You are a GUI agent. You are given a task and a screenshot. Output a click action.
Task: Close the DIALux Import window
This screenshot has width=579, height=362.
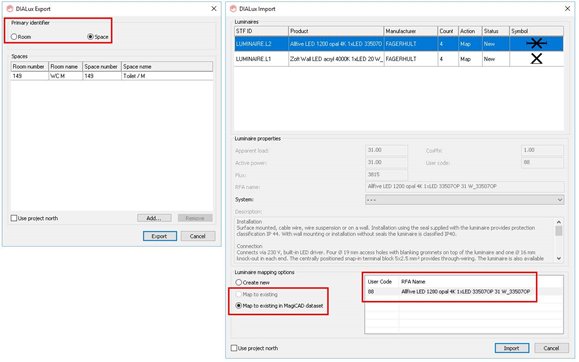click(568, 8)
